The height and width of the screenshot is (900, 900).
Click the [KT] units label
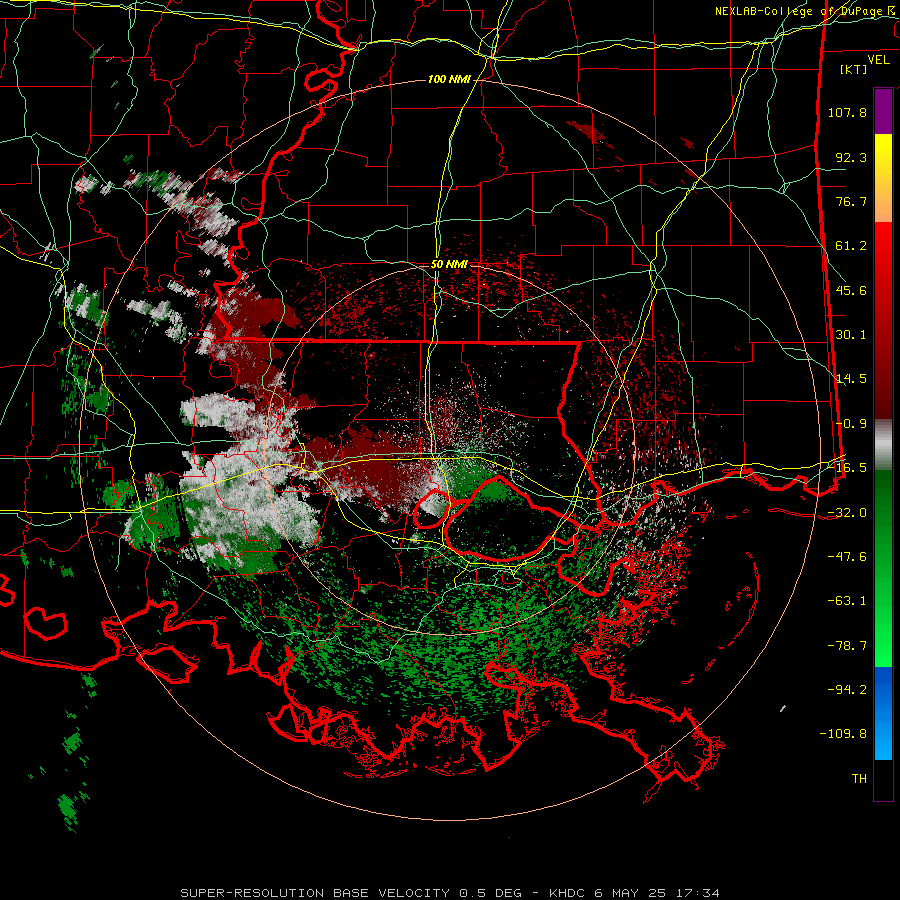click(x=853, y=69)
